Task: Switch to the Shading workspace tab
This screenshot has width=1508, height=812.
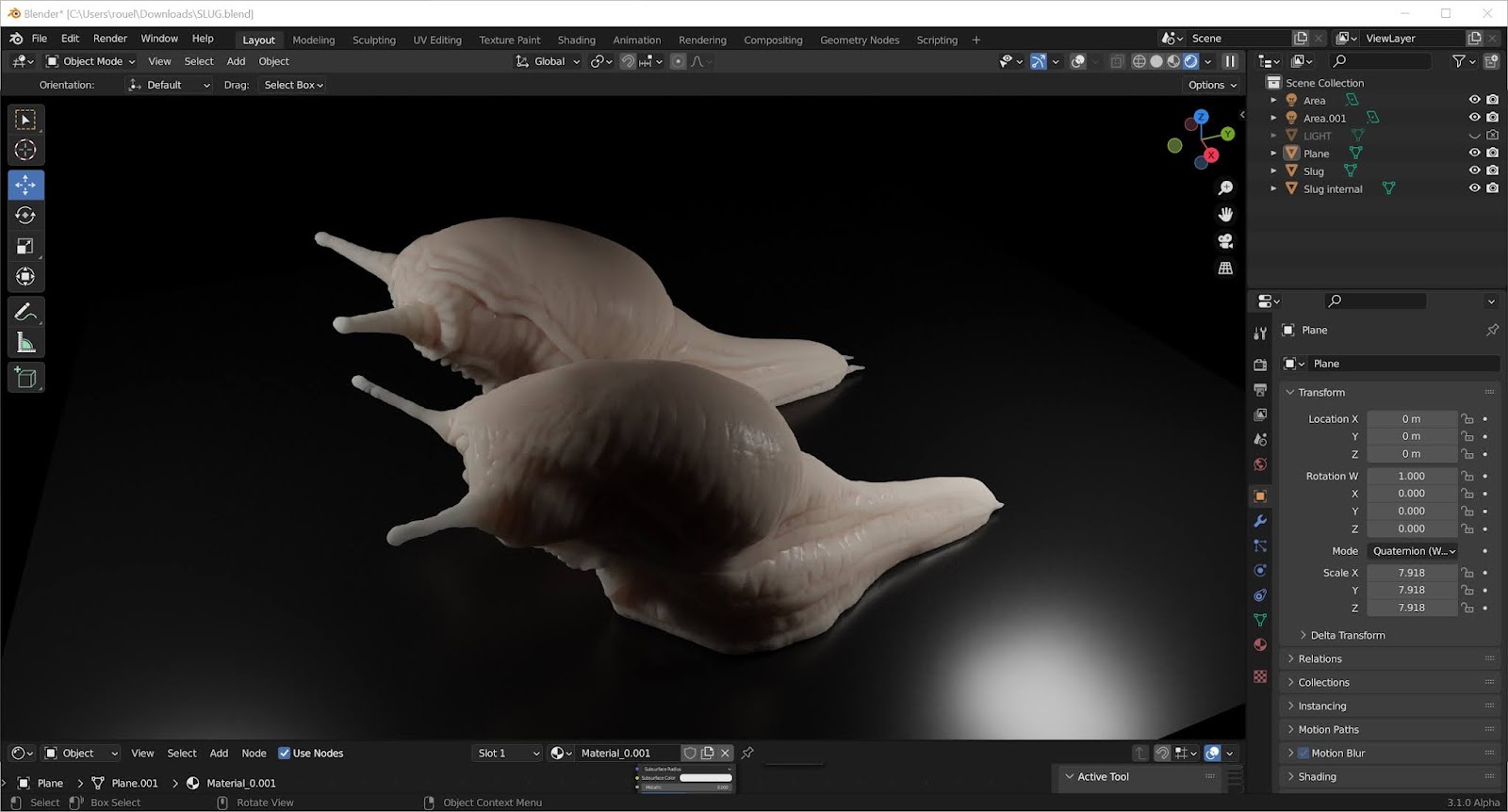Action: tap(576, 40)
